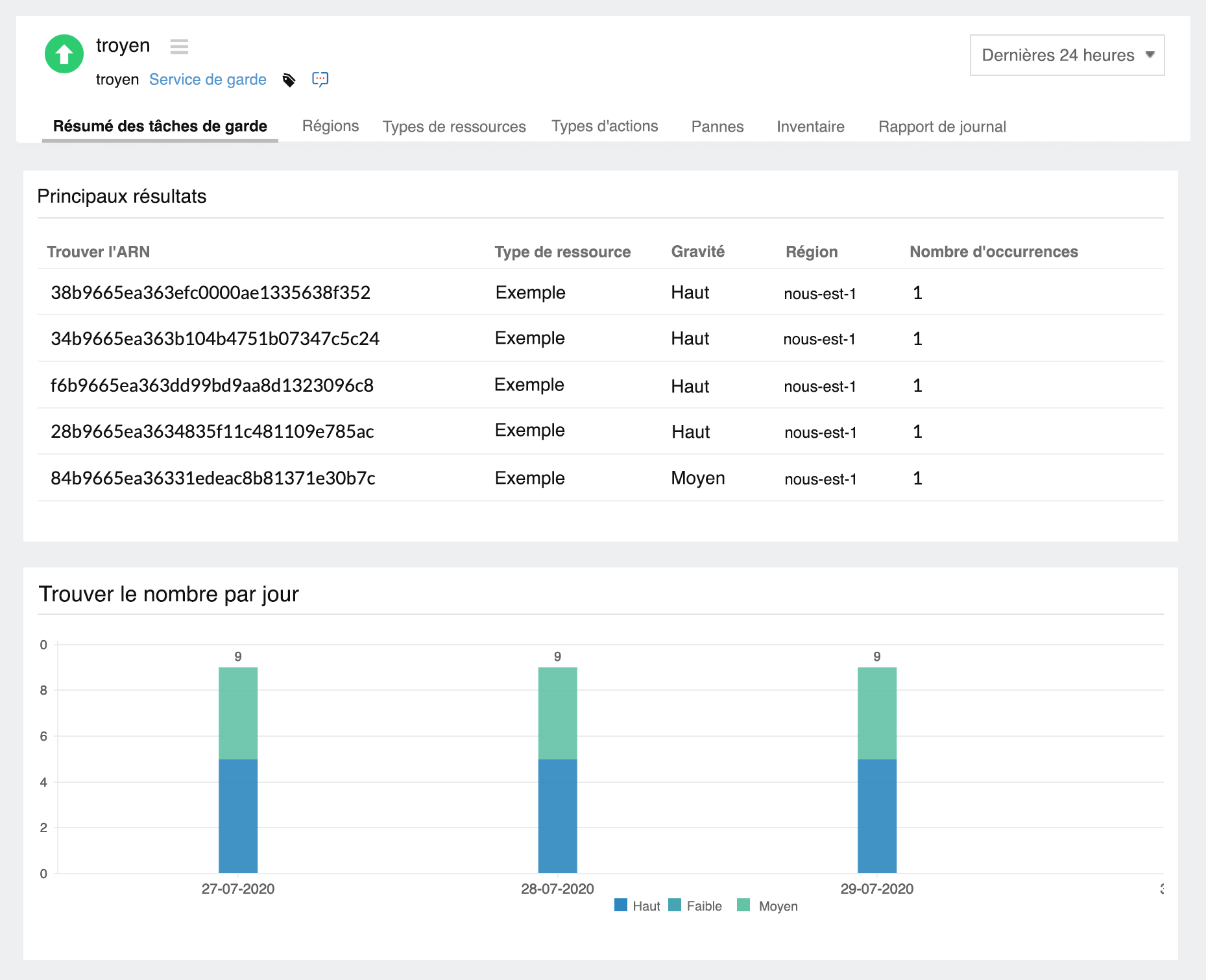Image resolution: width=1206 pixels, height=980 pixels.
Task: Switch to the Types d'actions tab
Action: pos(604,126)
